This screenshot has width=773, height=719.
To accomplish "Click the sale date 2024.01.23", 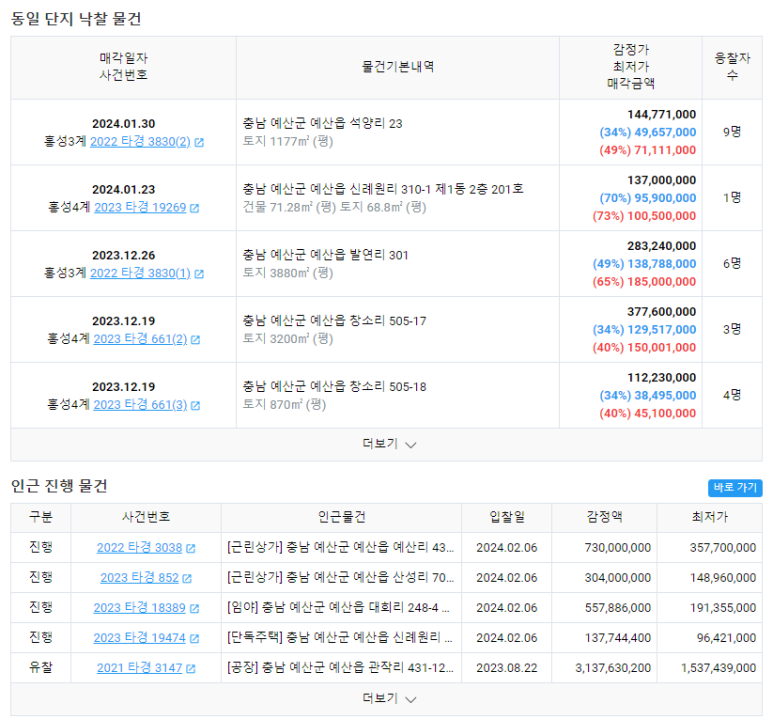I will click(x=124, y=189).
